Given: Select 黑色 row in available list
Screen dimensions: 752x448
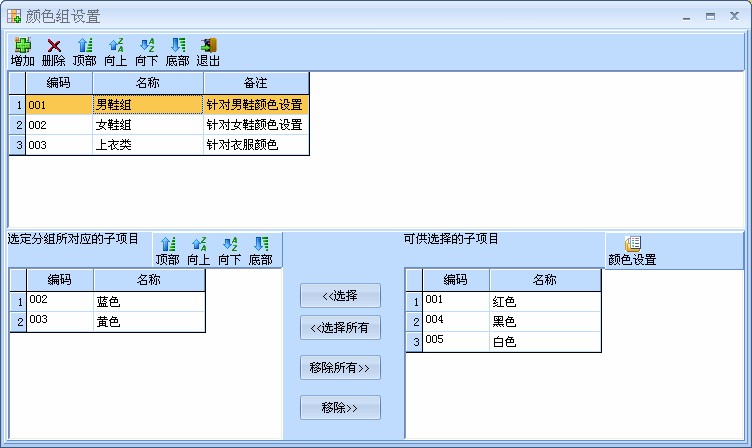Looking at the screenshot, I should tap(544, 322).
